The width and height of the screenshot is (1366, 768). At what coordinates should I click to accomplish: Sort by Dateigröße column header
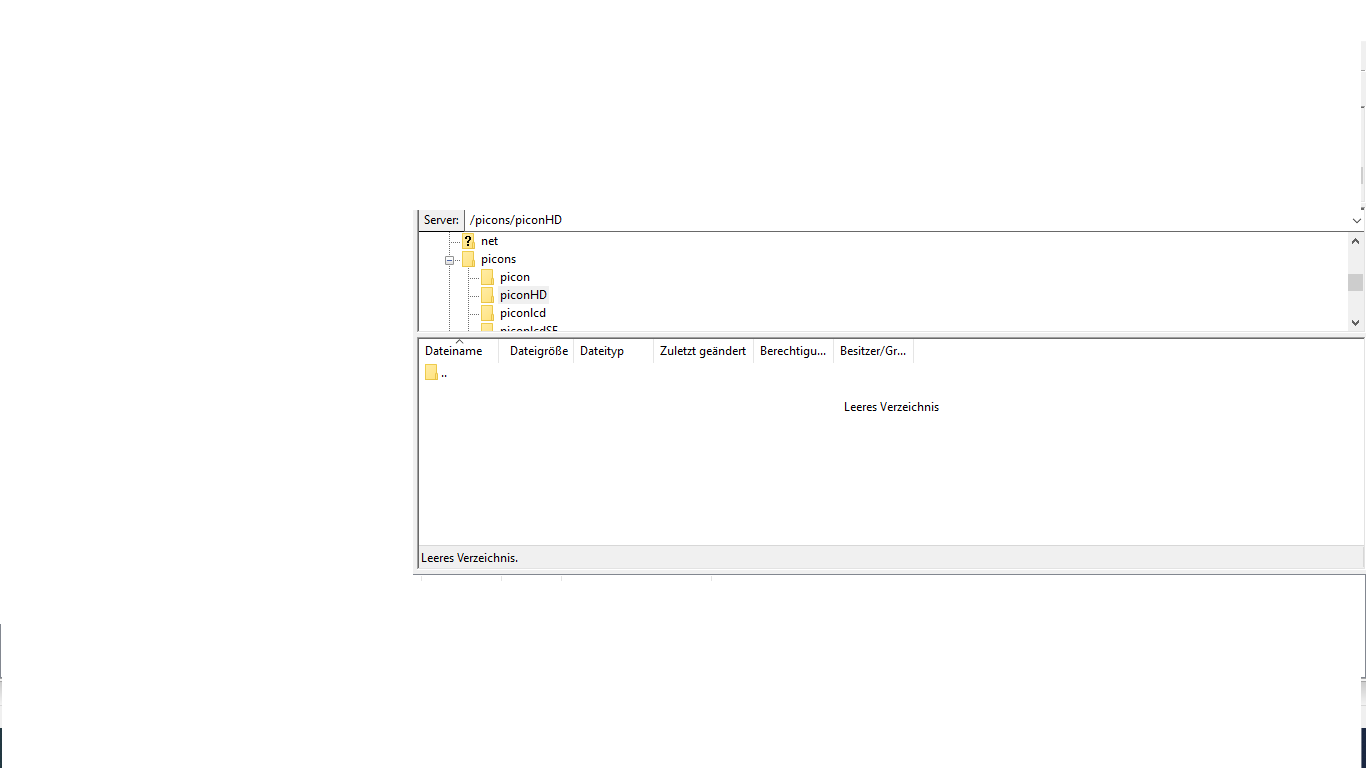point(538,351)
